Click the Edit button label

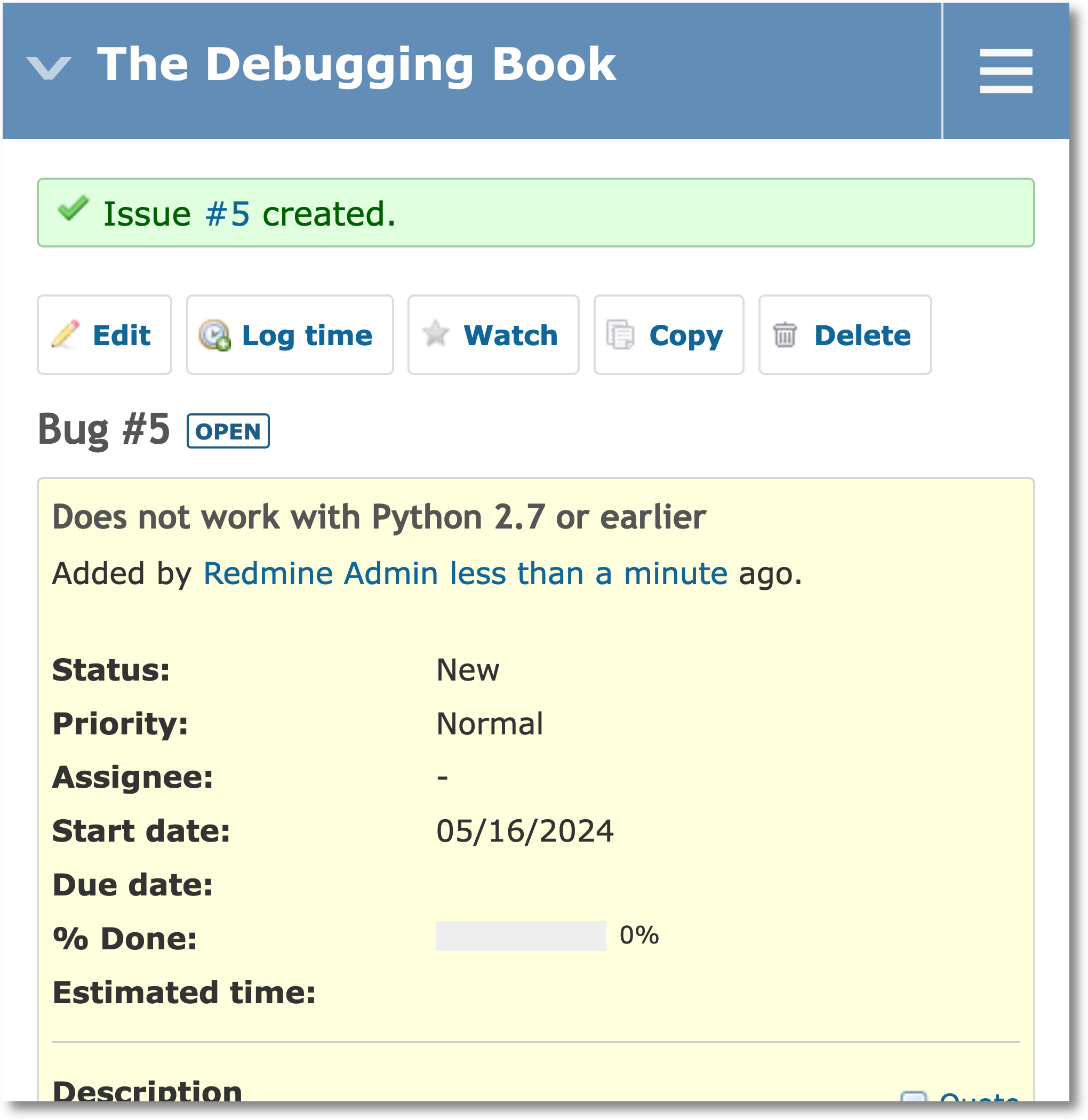122,335
